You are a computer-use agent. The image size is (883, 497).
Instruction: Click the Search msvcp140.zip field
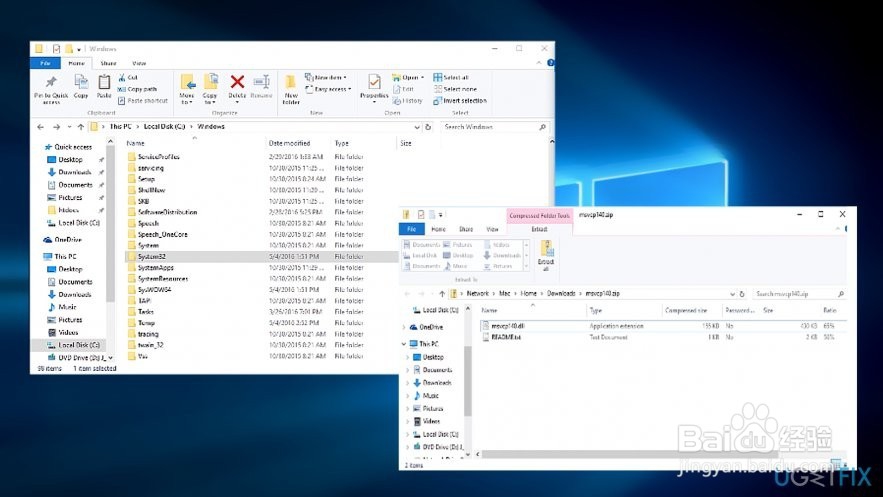tap(799, 294)
